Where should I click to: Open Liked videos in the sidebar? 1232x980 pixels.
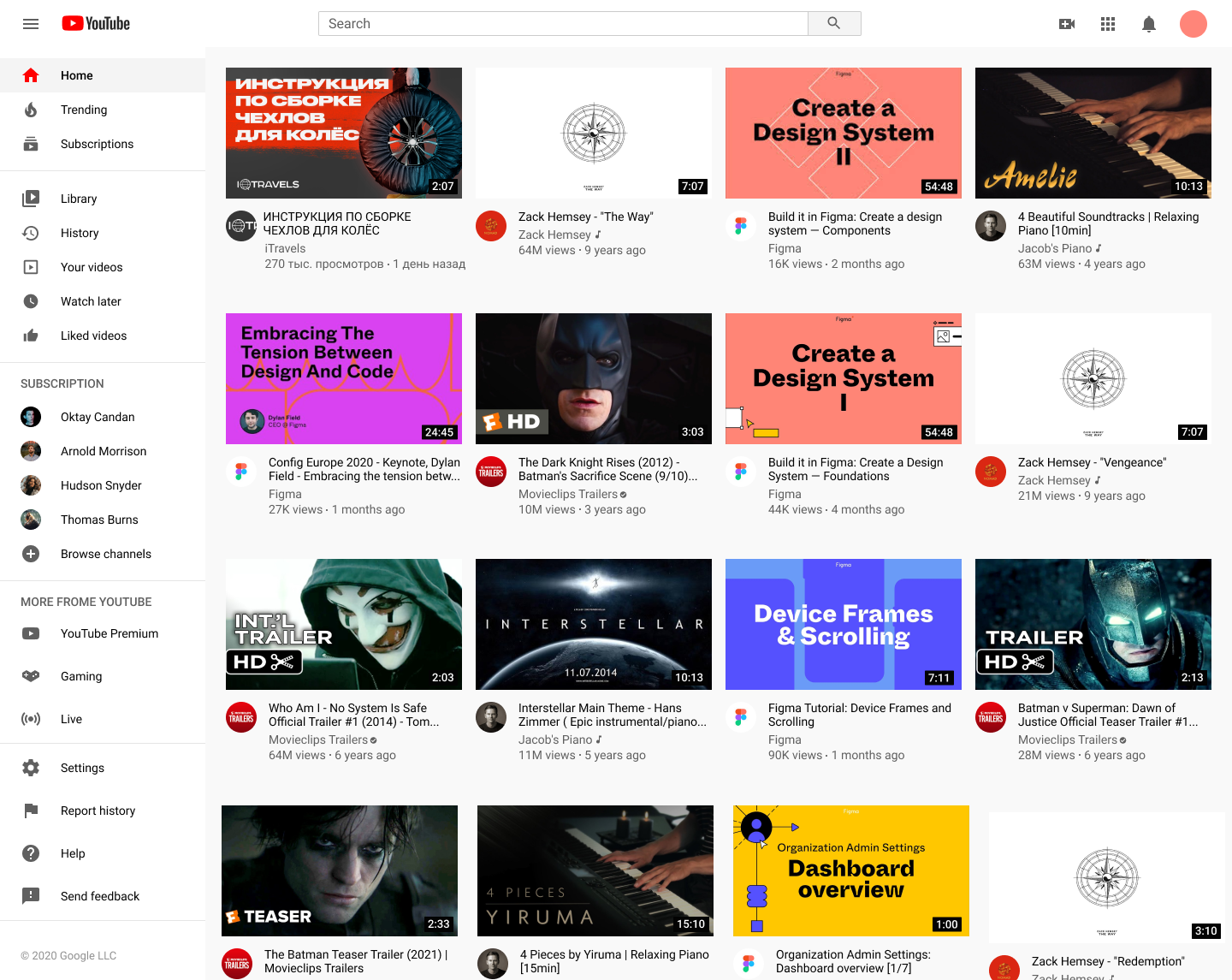[x=103, y=336]
